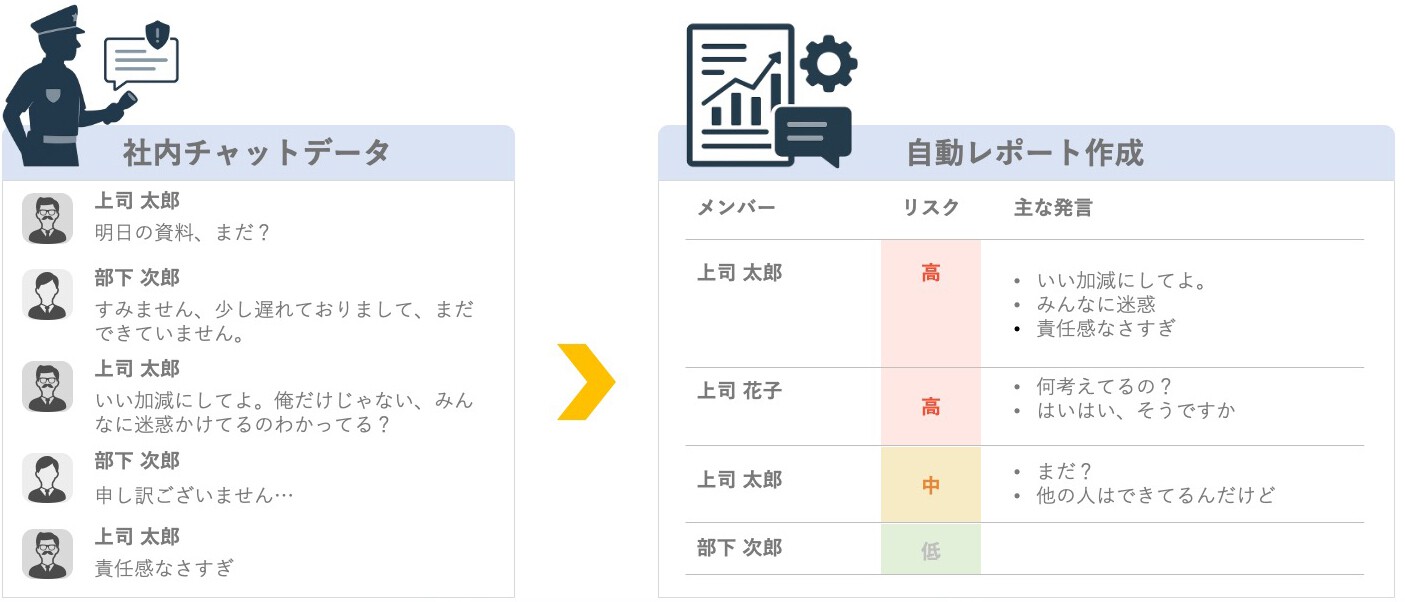This screenshot has height=602, width=1405.
Task: Select 部下 次郎 in the report table
Action: pyautogui.click(x=739, y=548)
